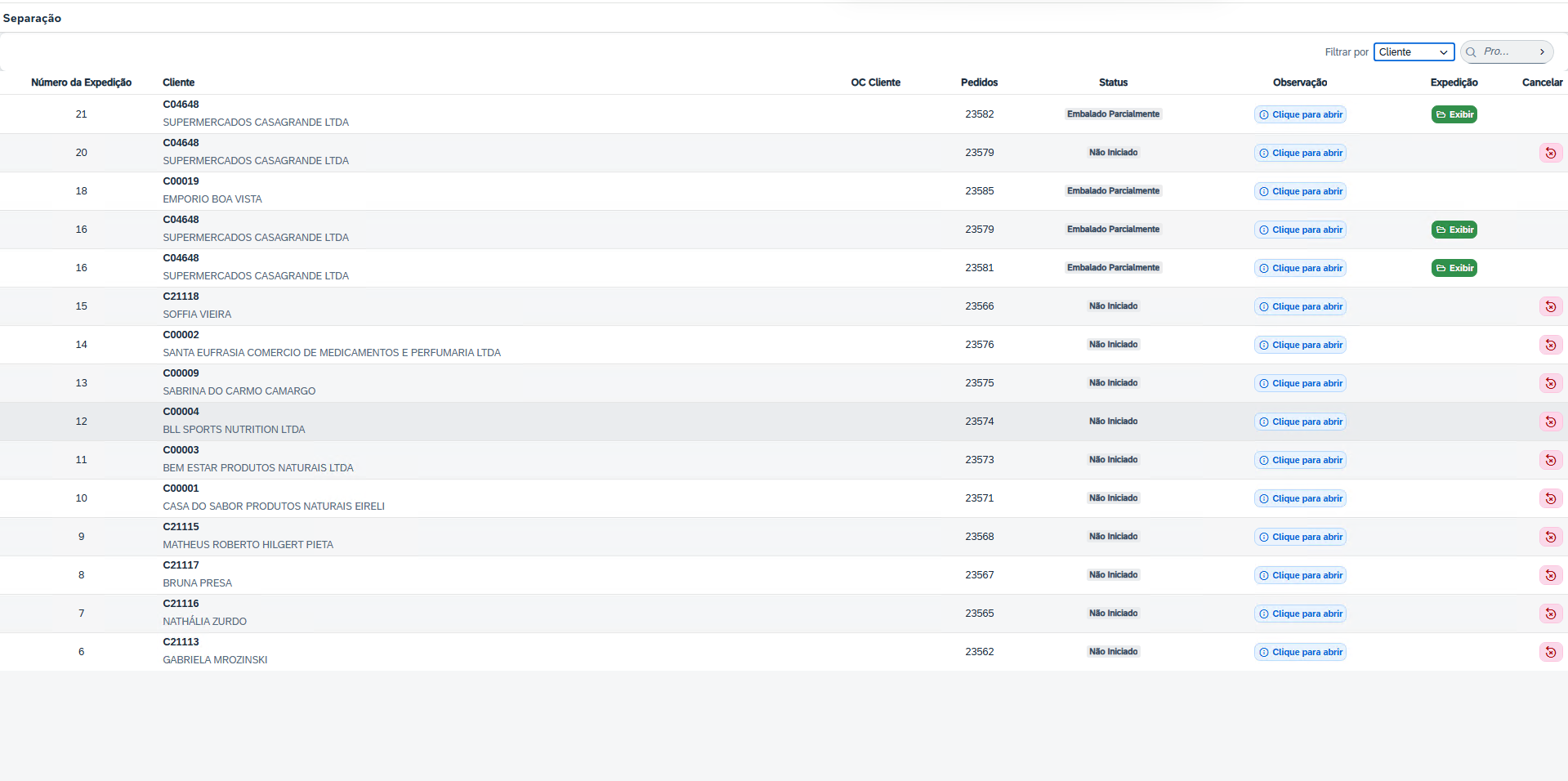Cancel expedition 8 for BRUNA PRESA

[x=1550, y=575]
